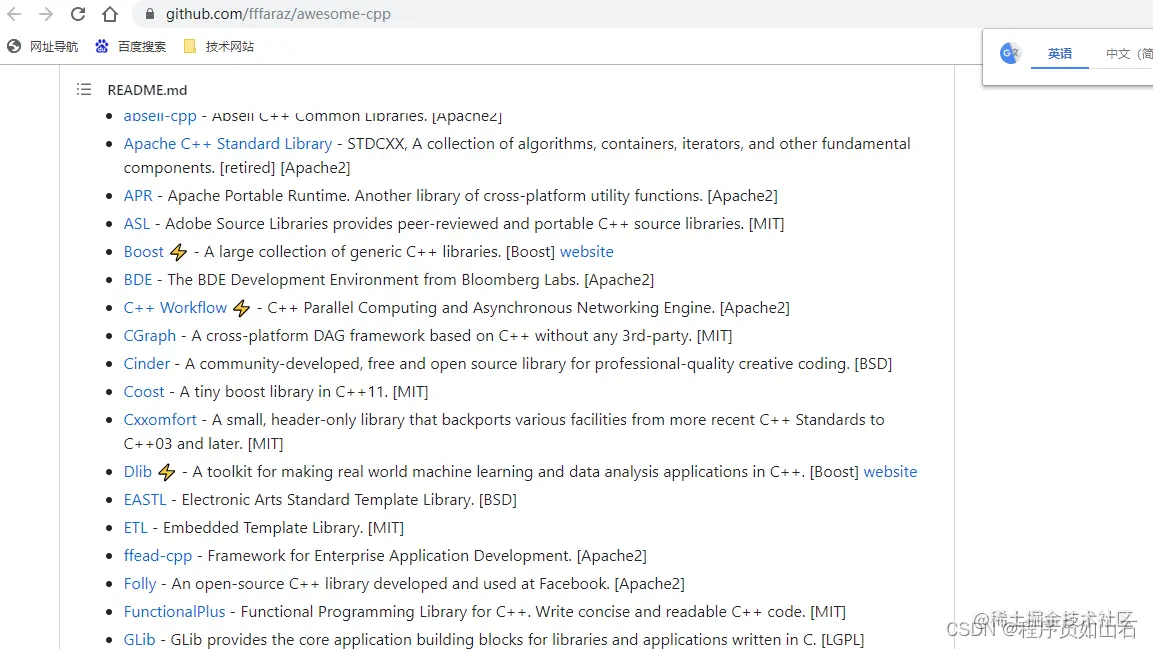
Task: Open the 百度搜索 bookmark
Action: pos(131,46)
